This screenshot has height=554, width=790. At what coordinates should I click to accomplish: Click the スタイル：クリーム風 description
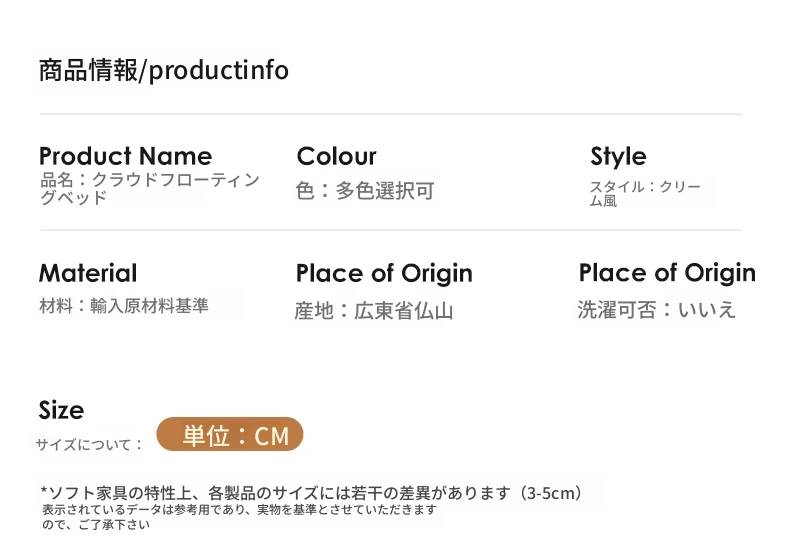(x=644, y=193)
